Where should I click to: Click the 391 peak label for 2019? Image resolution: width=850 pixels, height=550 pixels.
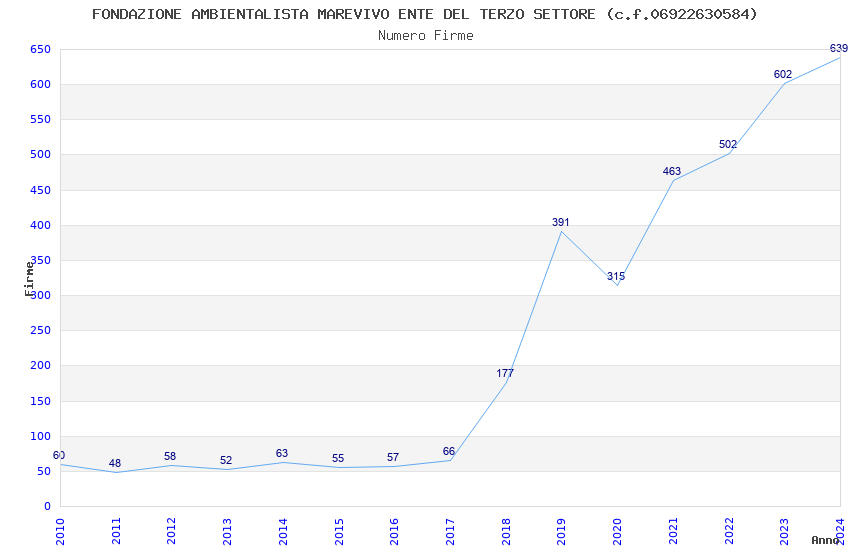pos(561,222)
